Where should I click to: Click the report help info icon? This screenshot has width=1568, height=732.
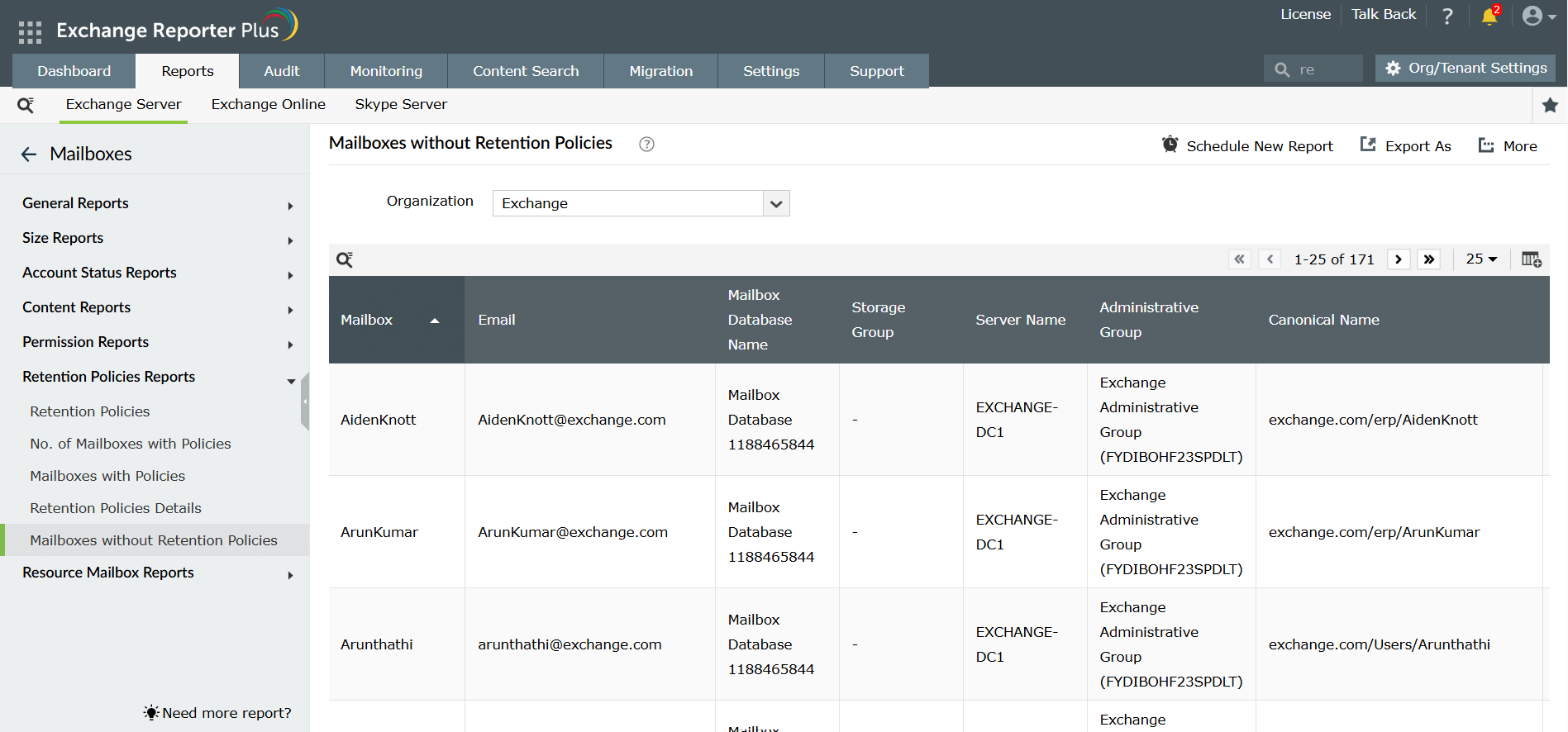[646, 144]
